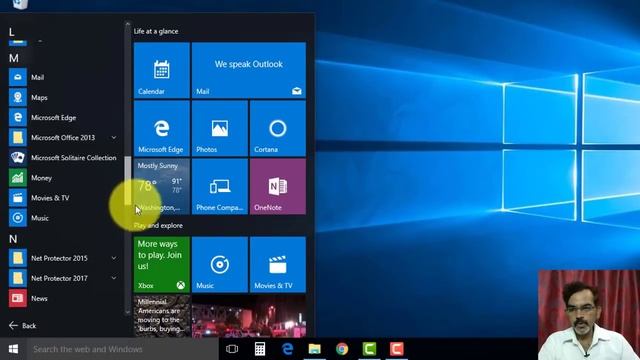Viewport: 640px width, 360px height.
Task: Open Edge browser from the taskbar
Action: (x=287, y=349)
